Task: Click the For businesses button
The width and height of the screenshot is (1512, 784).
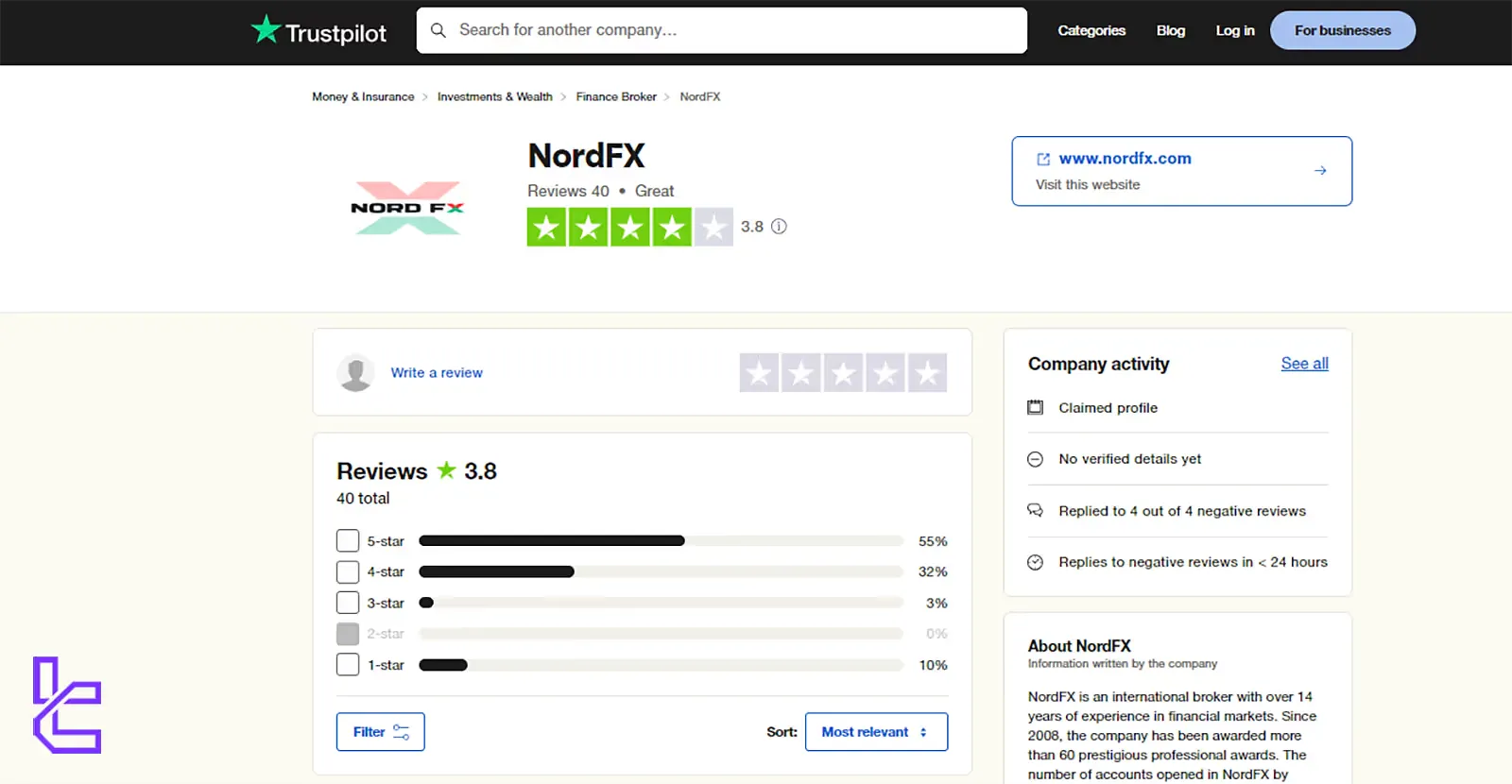Action: 1343,30
